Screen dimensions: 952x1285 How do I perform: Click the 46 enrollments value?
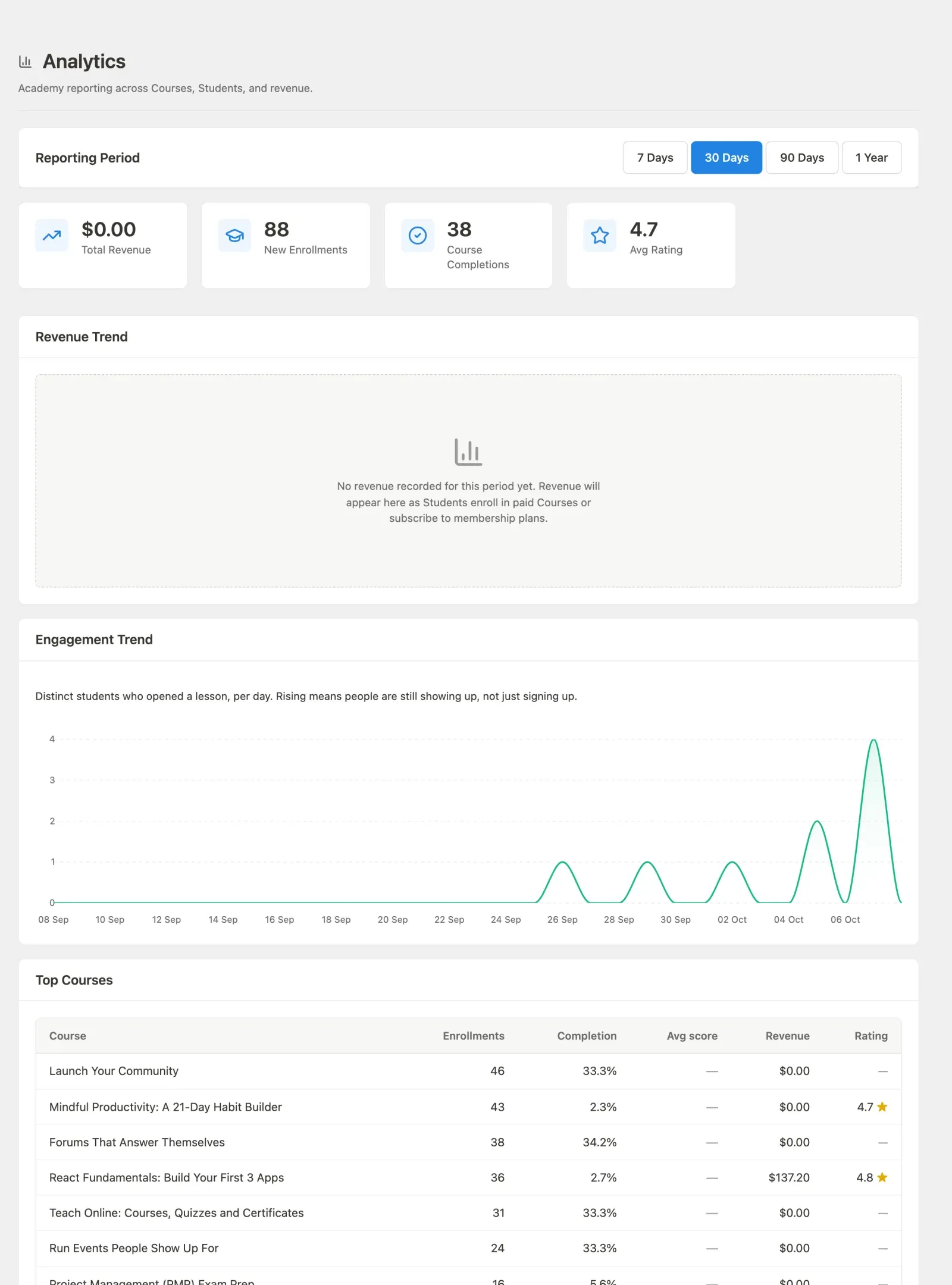pyautogui.click(x=497, y=1071)
